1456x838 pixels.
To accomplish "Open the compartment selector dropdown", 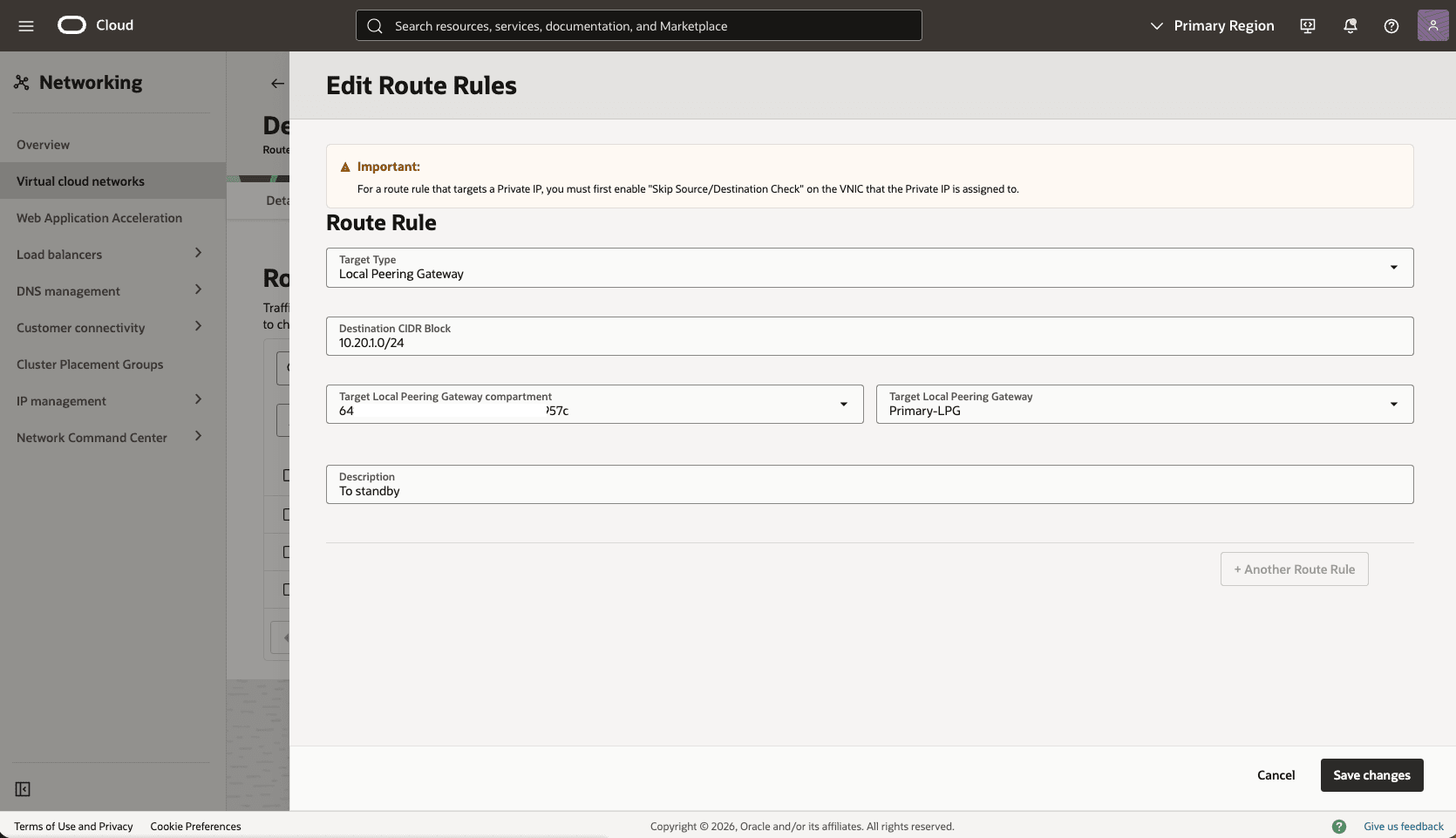I will (843, 404).
